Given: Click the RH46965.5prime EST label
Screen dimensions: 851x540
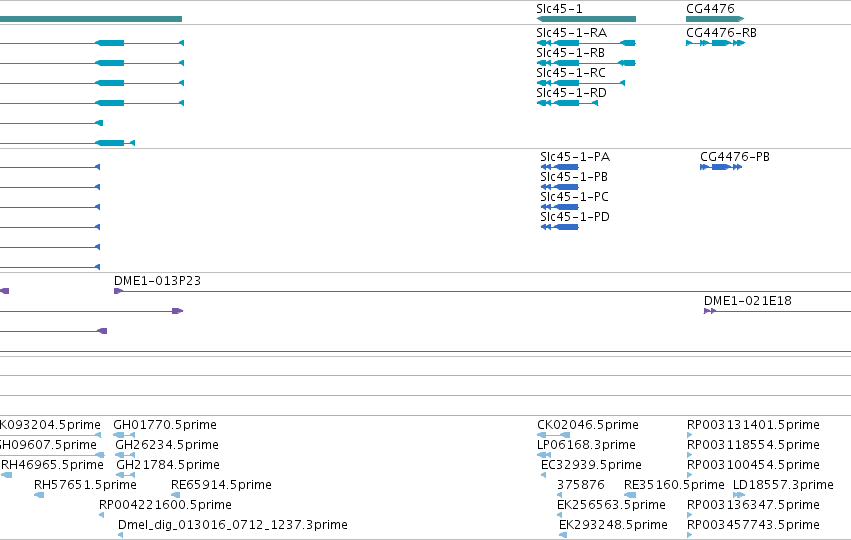Looking at the screenshot, I should click(x=52, y=465).
